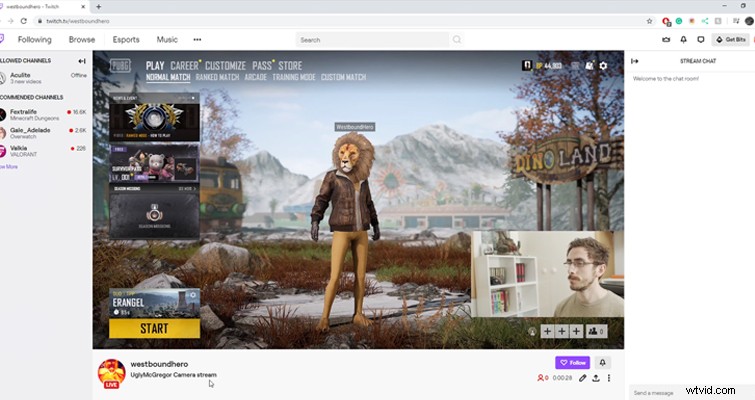Click the twitch.tv address bar

pos(337,21)
